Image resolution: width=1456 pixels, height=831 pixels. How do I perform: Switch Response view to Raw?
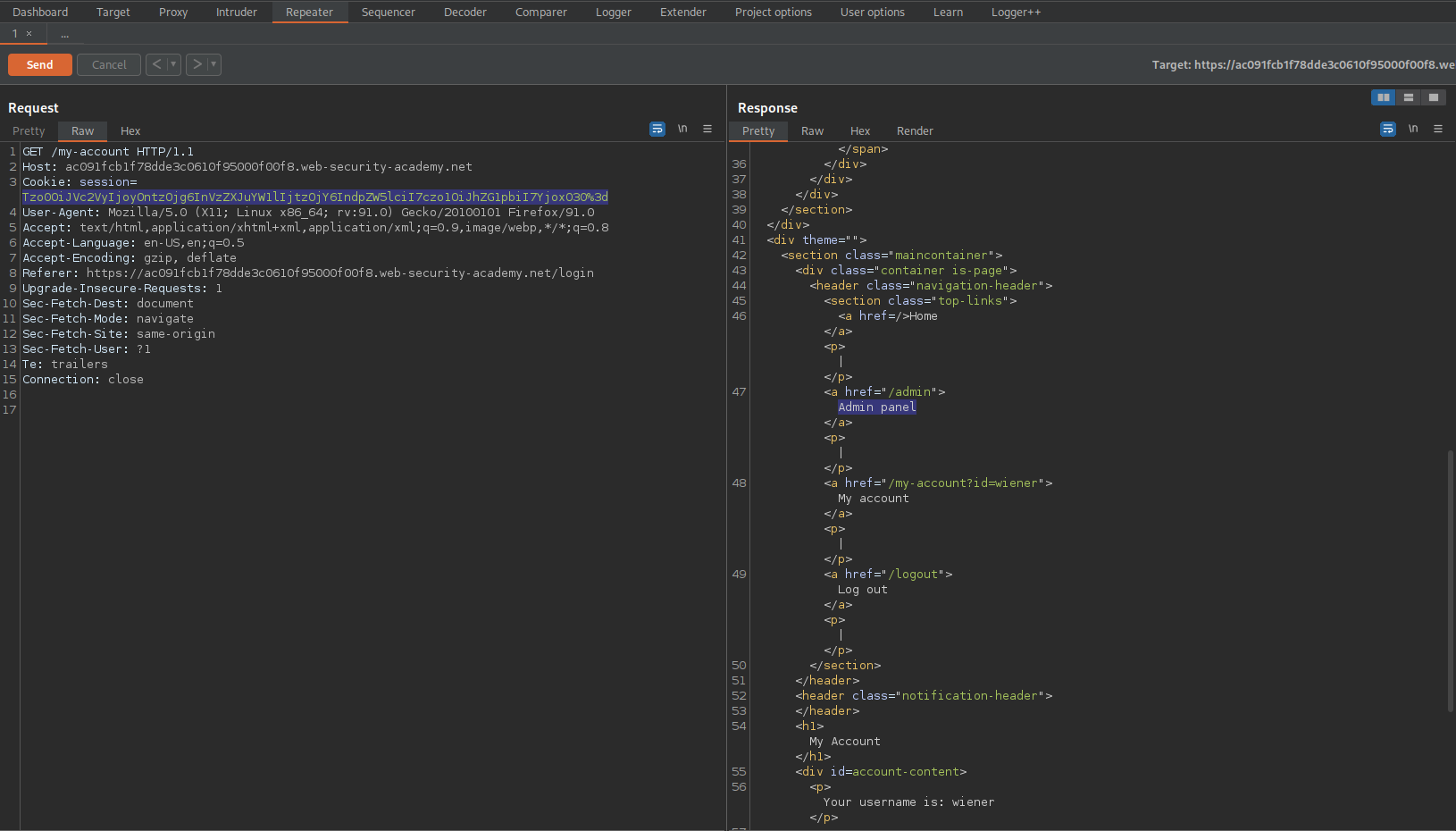(812, 130)
